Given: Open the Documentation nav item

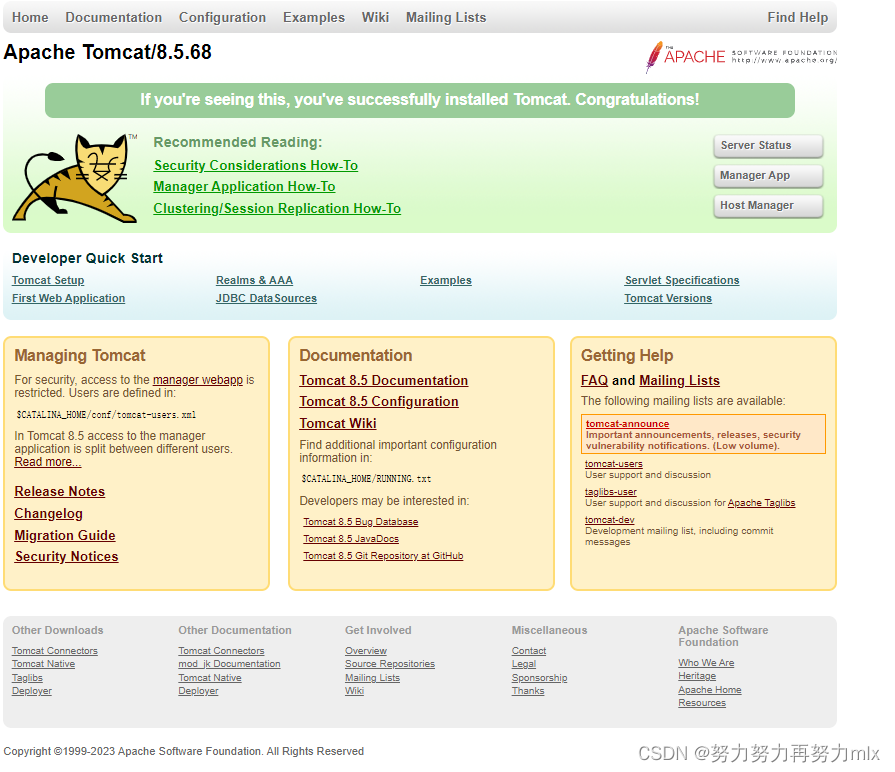Looking at the screenshot, I should click(114, 18).
